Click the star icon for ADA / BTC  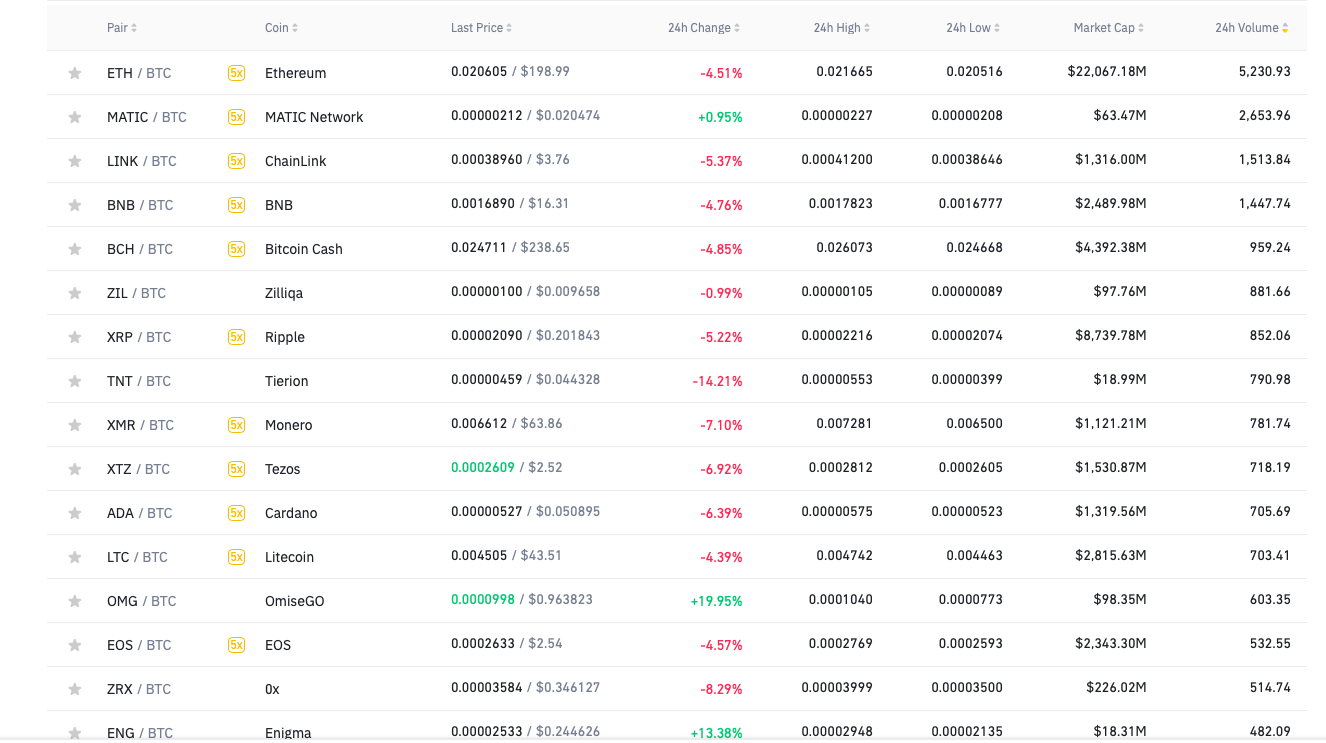click(74, 513)
